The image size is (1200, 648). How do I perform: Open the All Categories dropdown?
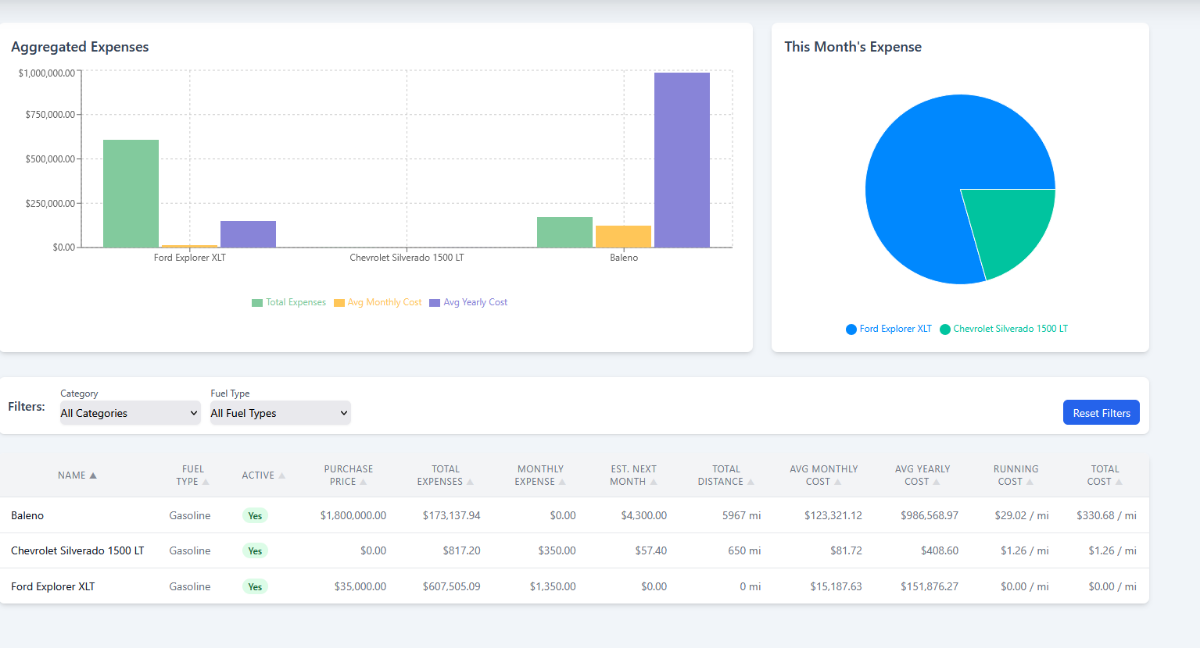click(x=130, y=413)
